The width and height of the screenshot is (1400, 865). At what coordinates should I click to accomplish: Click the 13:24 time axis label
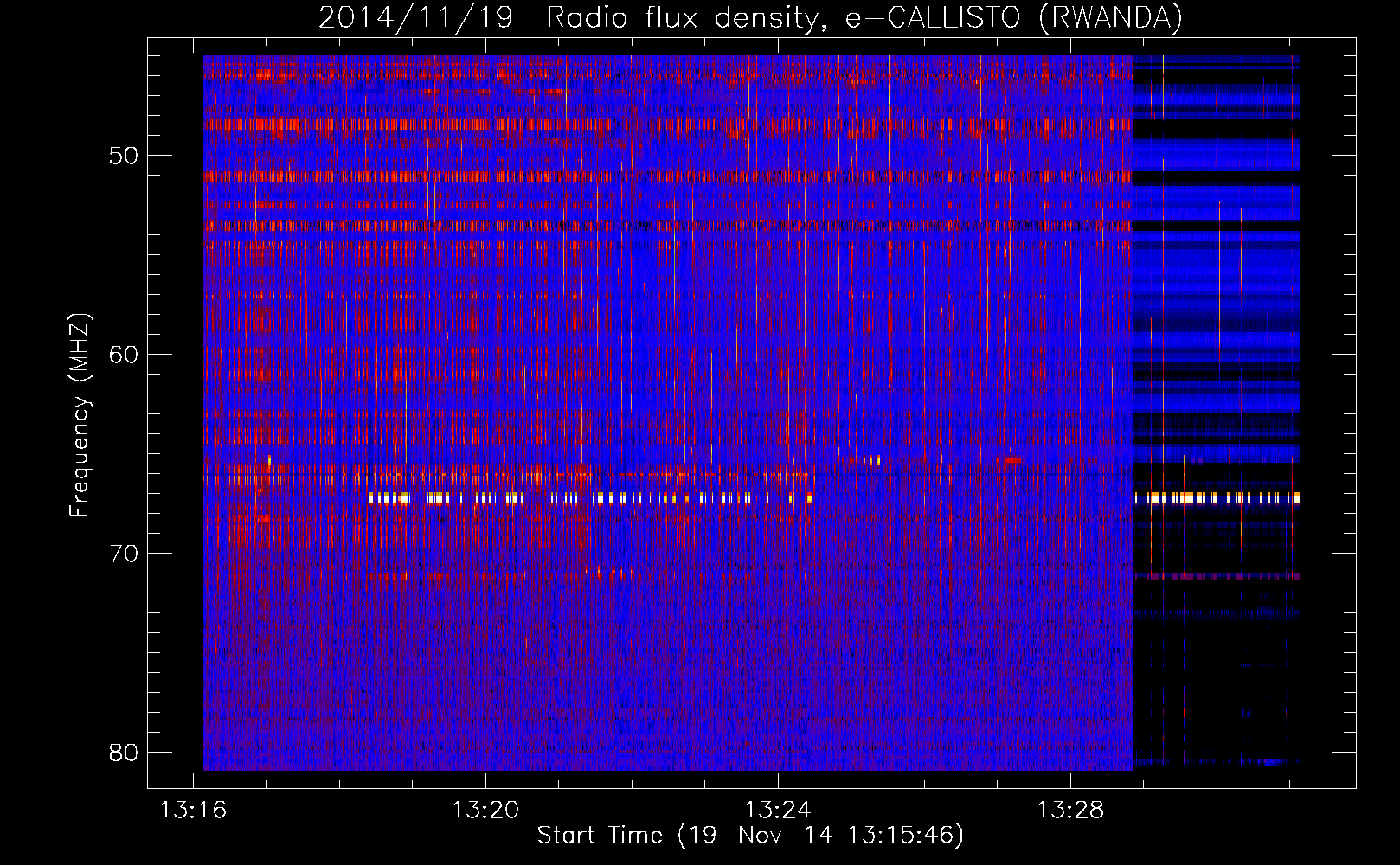point(778,811)
